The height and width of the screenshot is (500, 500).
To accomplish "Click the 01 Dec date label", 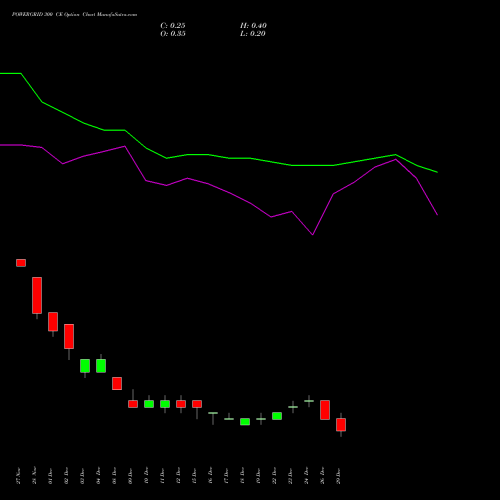I will (x=51, y=476).
